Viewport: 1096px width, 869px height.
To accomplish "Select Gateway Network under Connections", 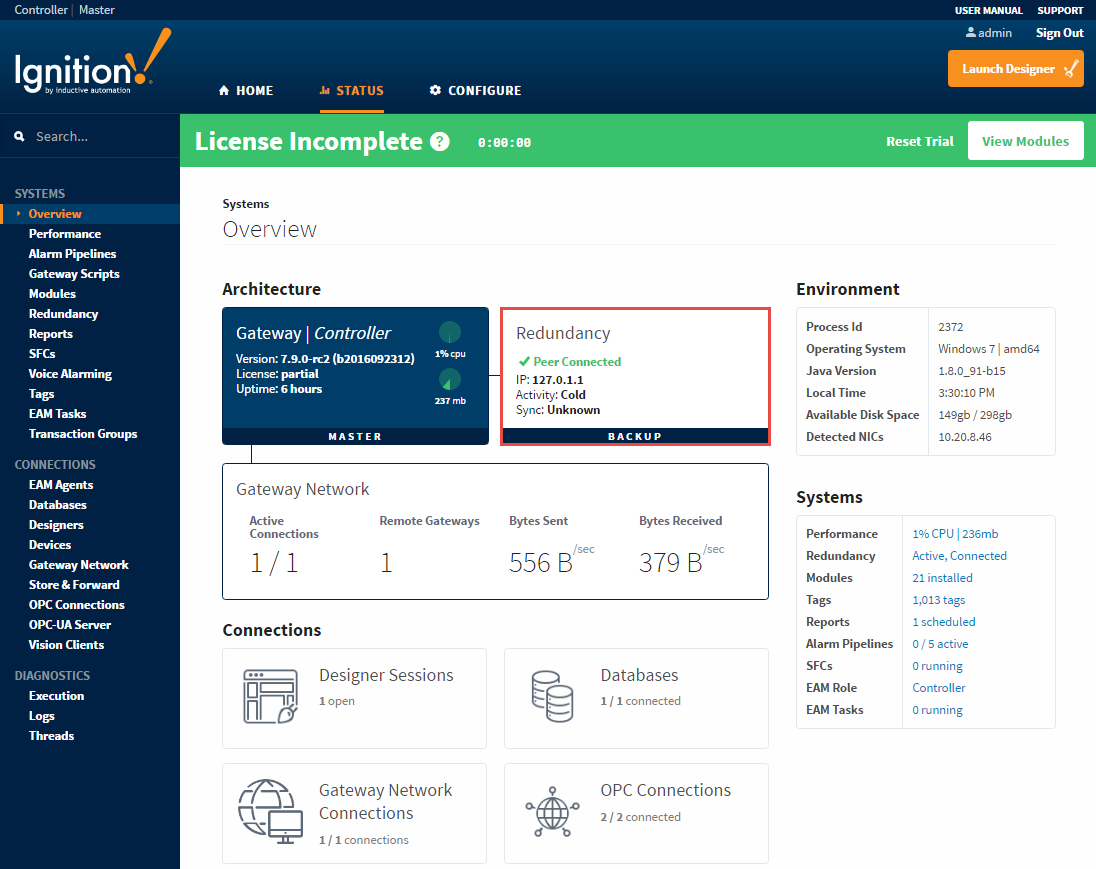I will pyautogui.click(x=78, y=565).
